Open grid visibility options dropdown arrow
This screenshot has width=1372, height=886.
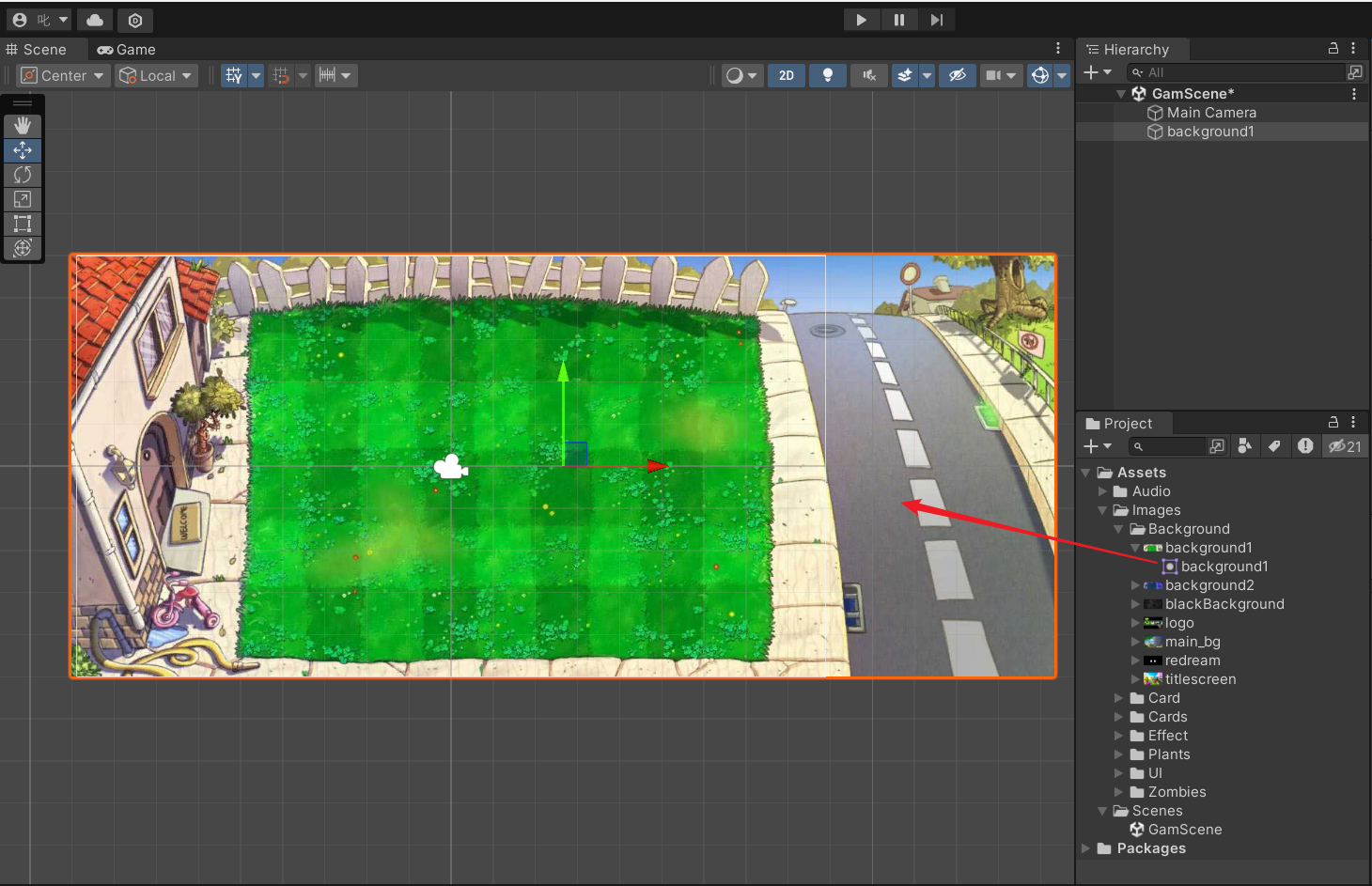pyautogui.click(x=256, y=75)
